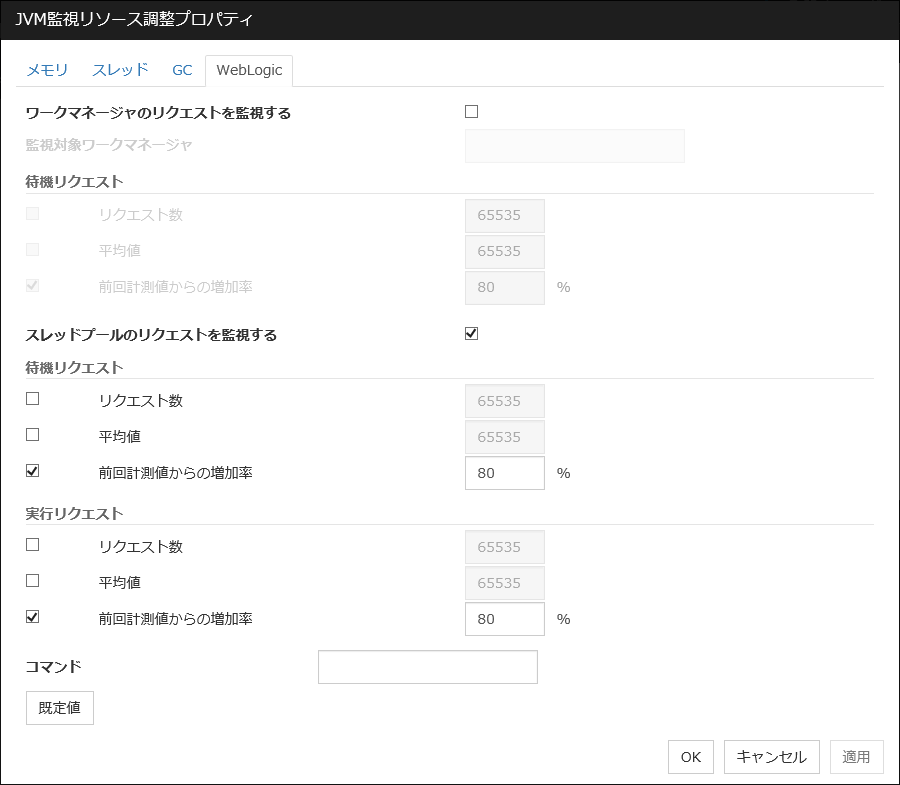The image size is (900, 785).
Task: Enable ワークマネージャのリクエストを監視する checkbox
Action: [x=472, y=112]
